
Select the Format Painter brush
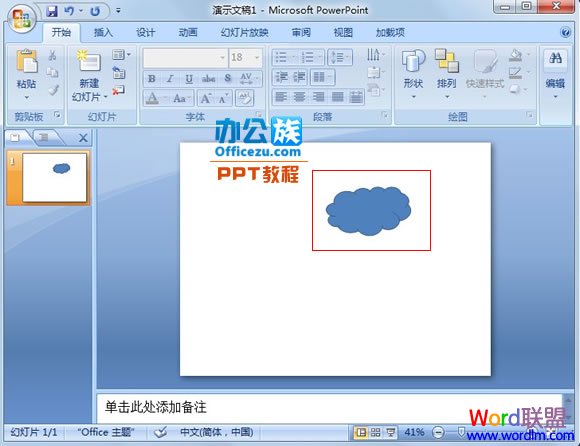coord(53,90)
